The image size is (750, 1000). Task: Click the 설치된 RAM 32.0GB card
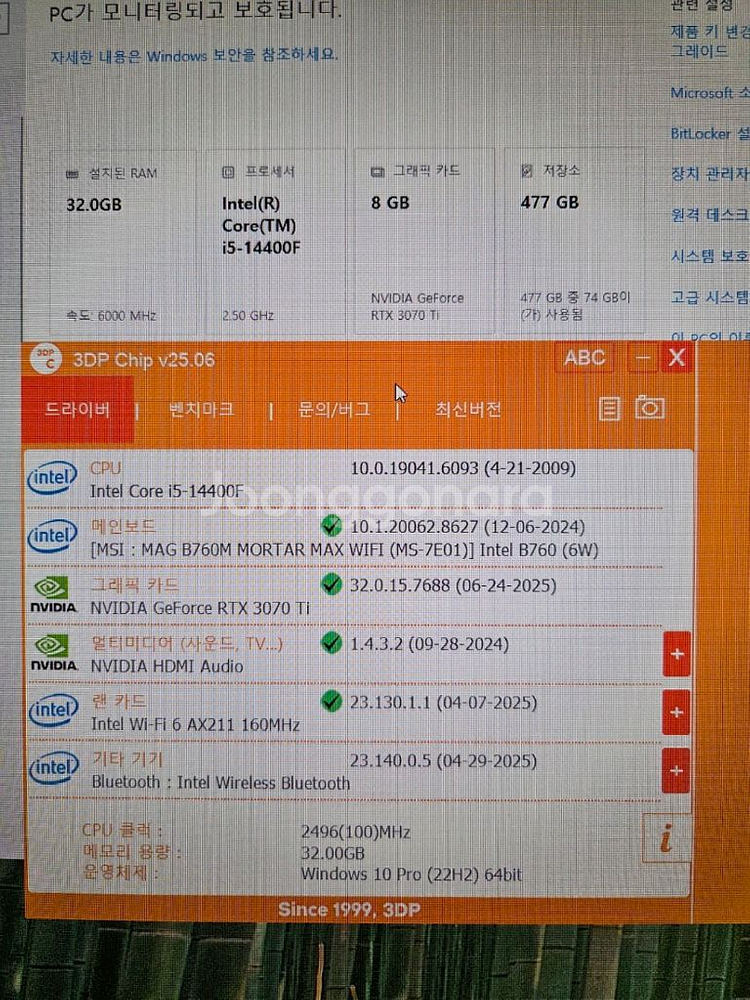tap(123, 242)
